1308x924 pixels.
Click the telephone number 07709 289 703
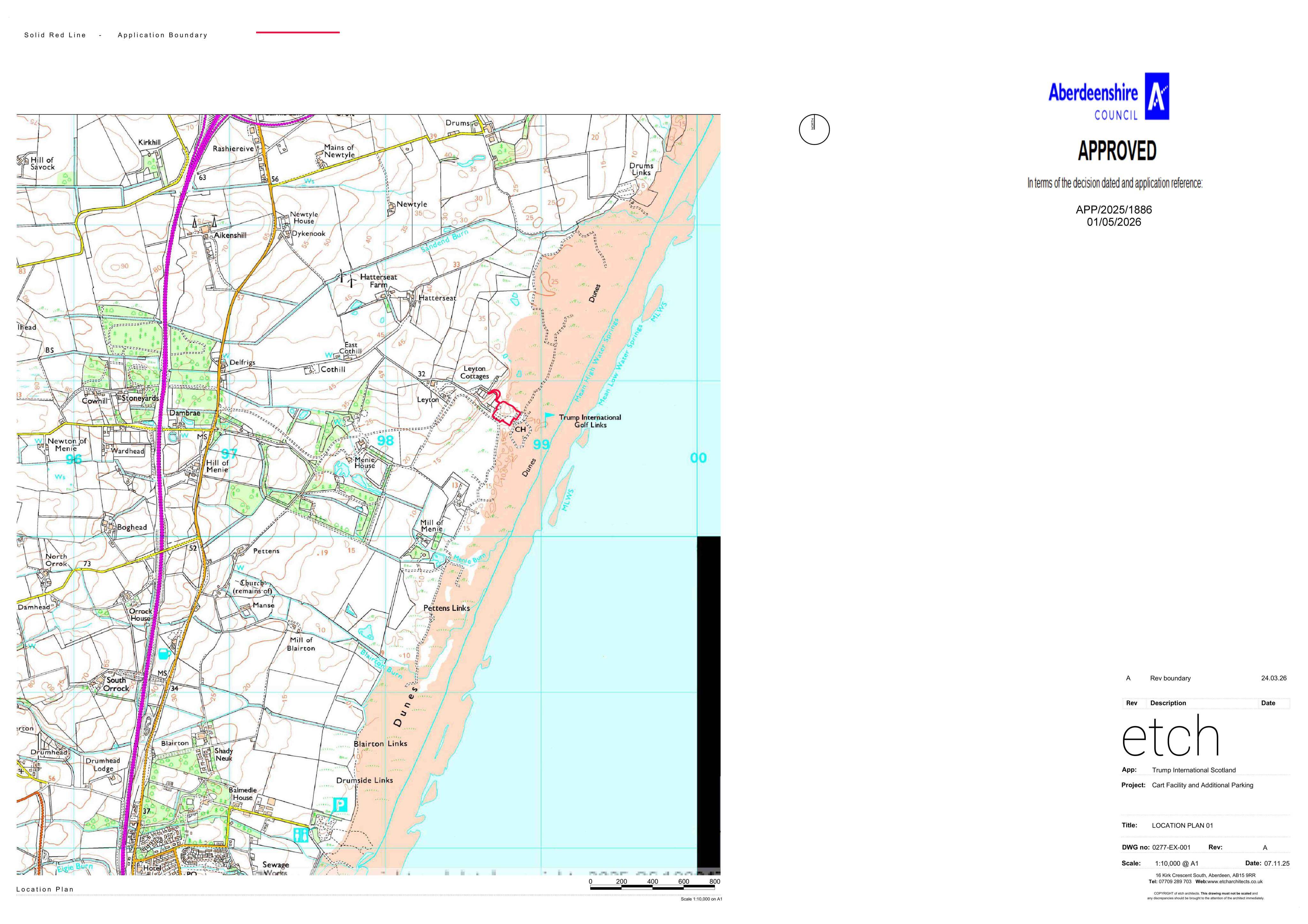pyautogui.click(x=1175, y=881)
